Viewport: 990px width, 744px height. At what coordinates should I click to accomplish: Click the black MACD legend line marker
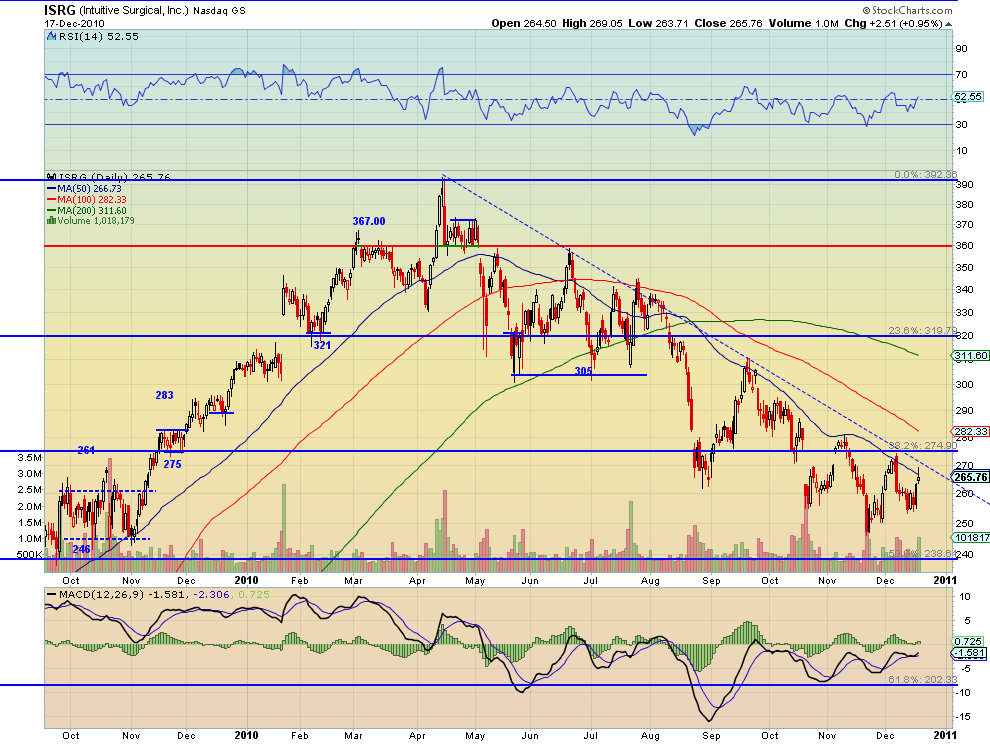coord(51,594)
